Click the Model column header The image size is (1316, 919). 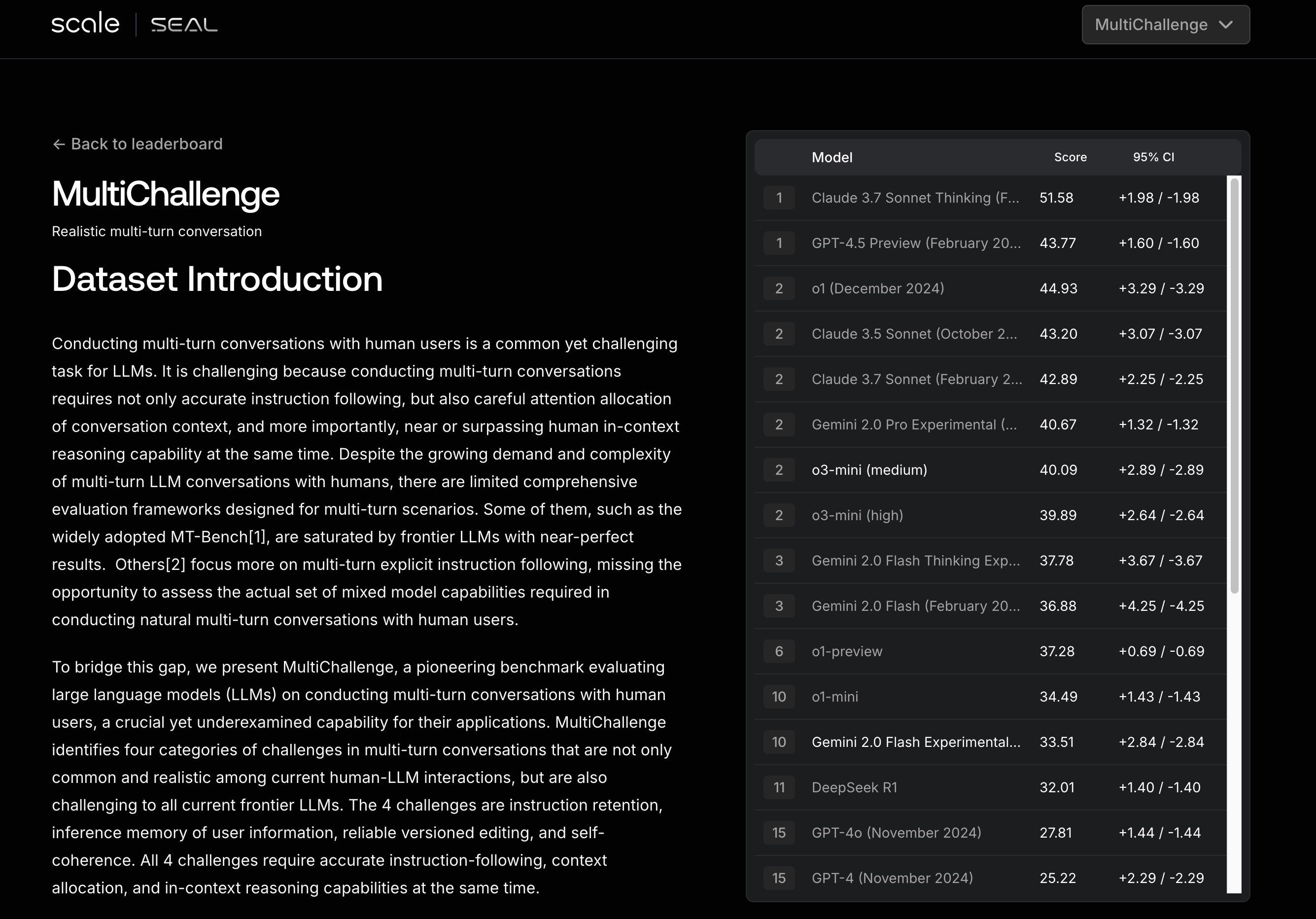coord(831,157)
